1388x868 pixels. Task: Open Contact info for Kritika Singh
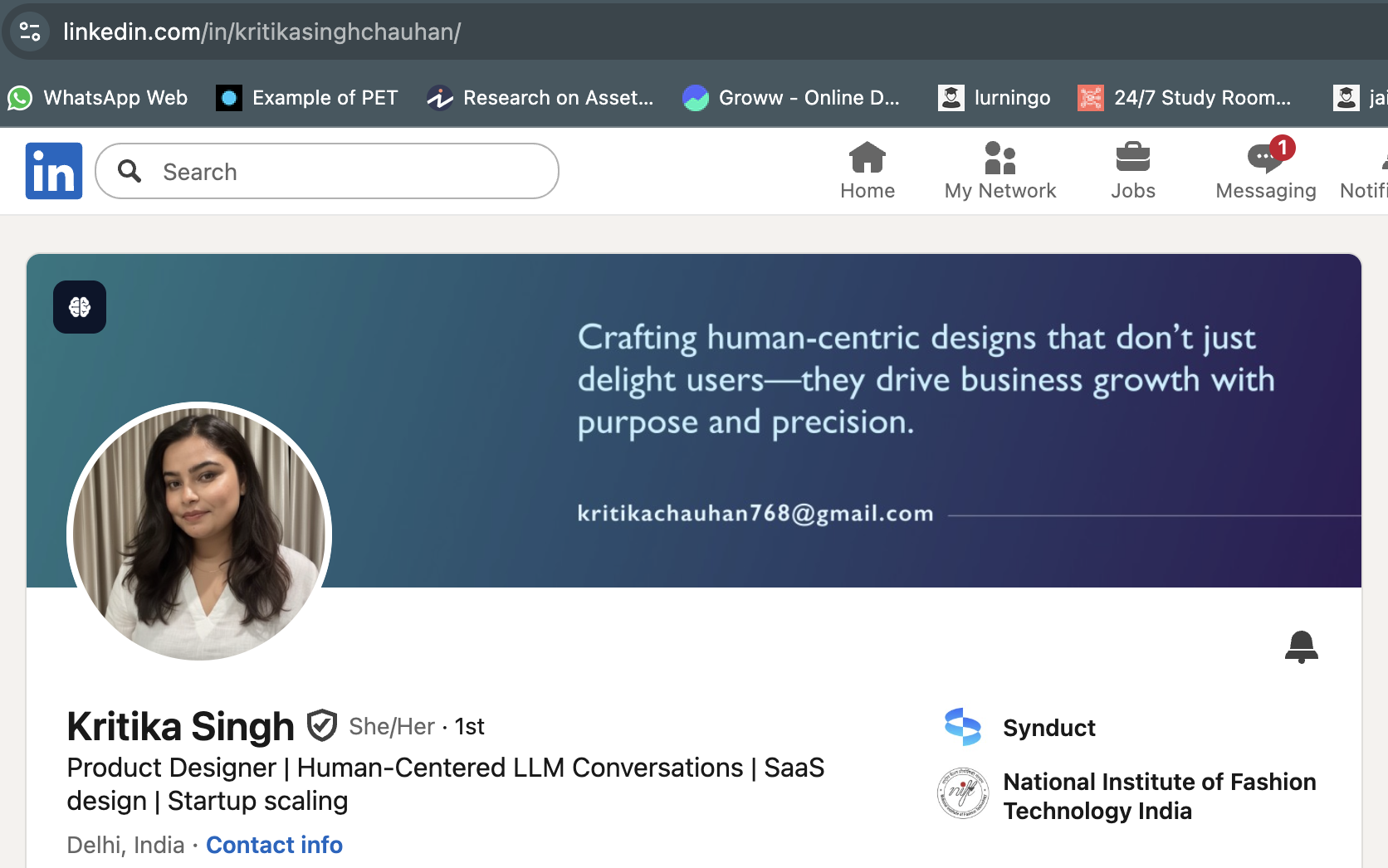tap(274, 844)
